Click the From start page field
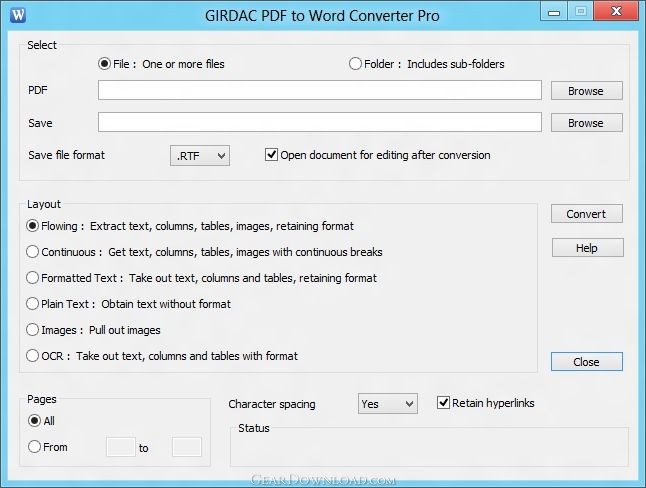646x488 pixels. [x=121, y=447]
